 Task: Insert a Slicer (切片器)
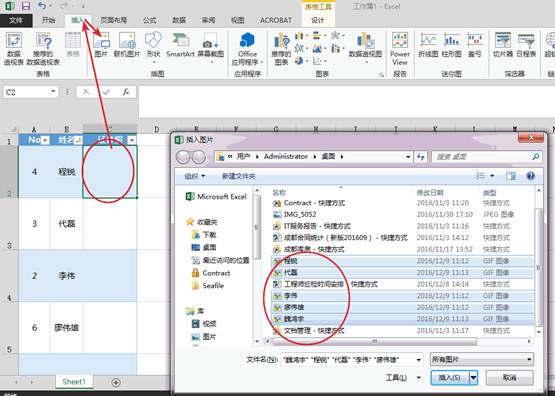(x=503, y=45)
